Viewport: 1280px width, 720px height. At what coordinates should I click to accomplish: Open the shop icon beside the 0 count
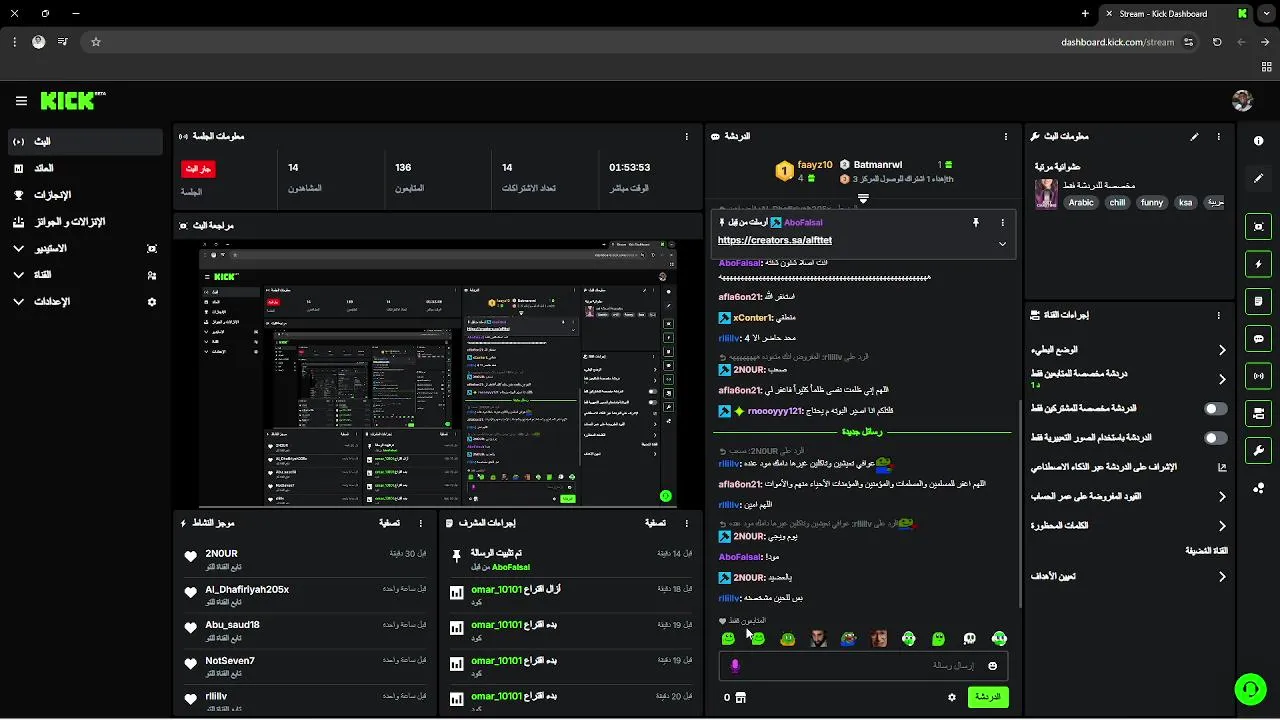click(x=740, y=697)
